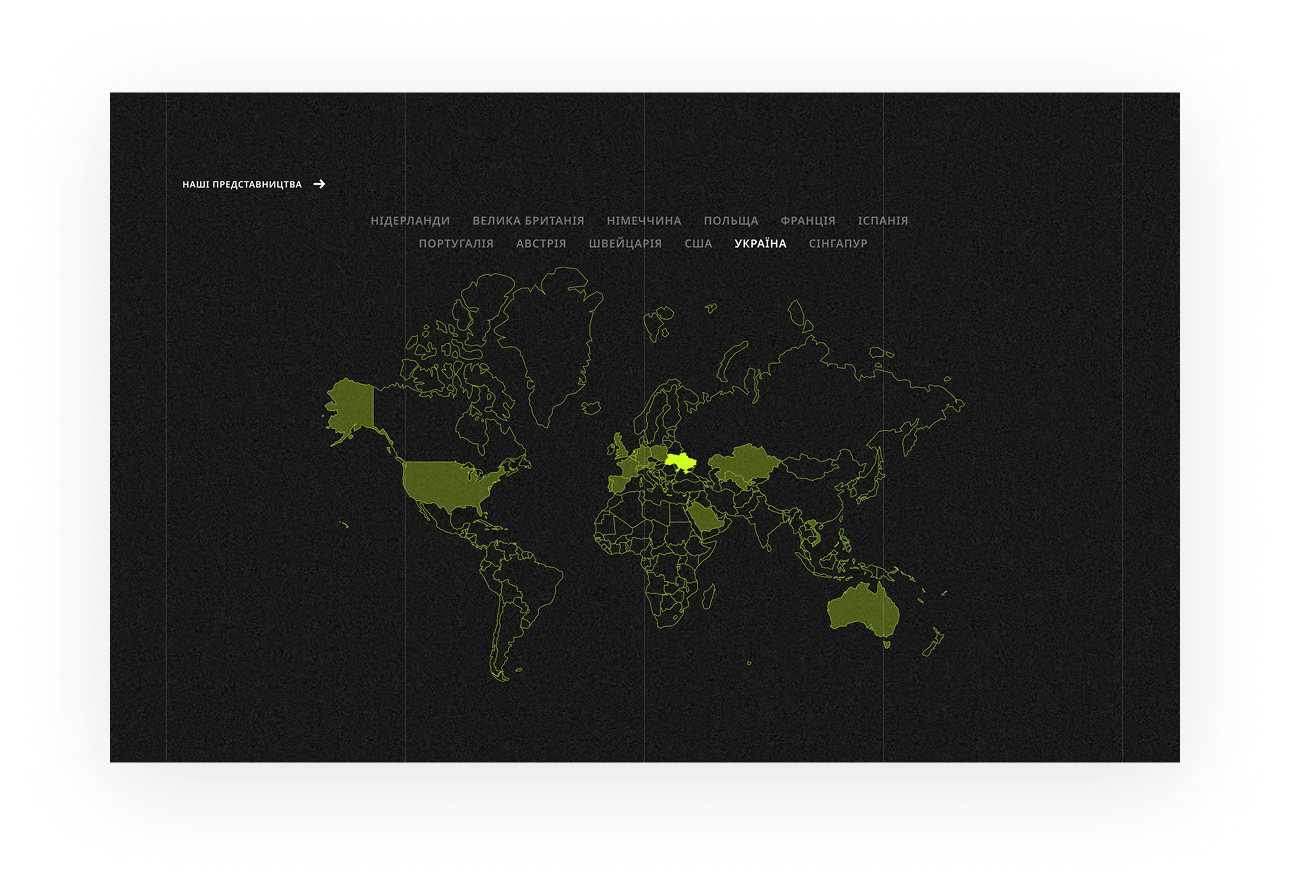Click bright highlighted Ukraine on the map

(x=682, y=462)
